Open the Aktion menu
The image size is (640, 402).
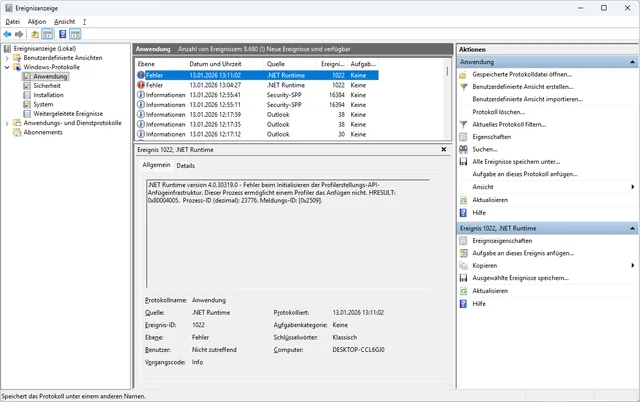pos(36,20)
